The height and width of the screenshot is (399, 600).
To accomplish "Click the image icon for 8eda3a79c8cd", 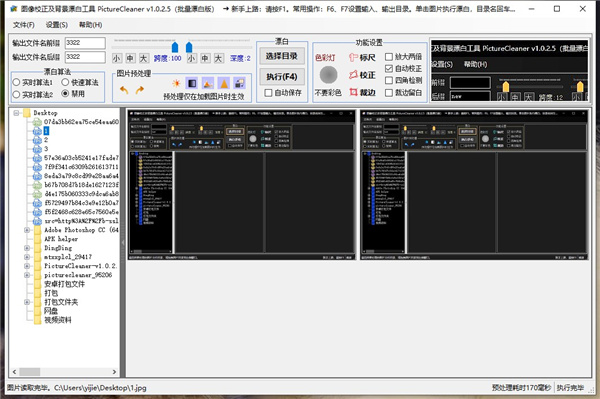I will tap(37, 176).
